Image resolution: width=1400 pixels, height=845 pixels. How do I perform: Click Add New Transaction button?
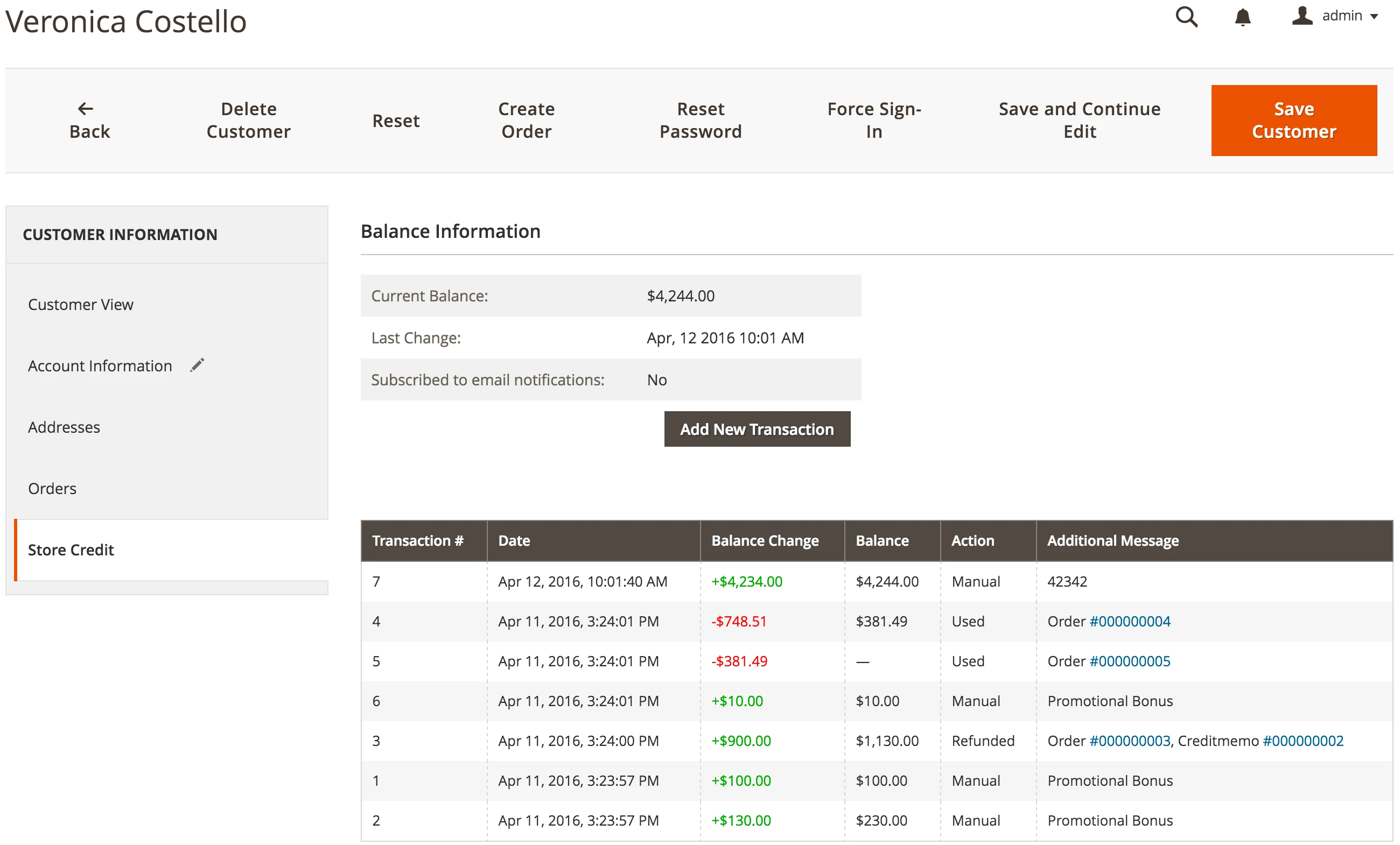[757, 429]
